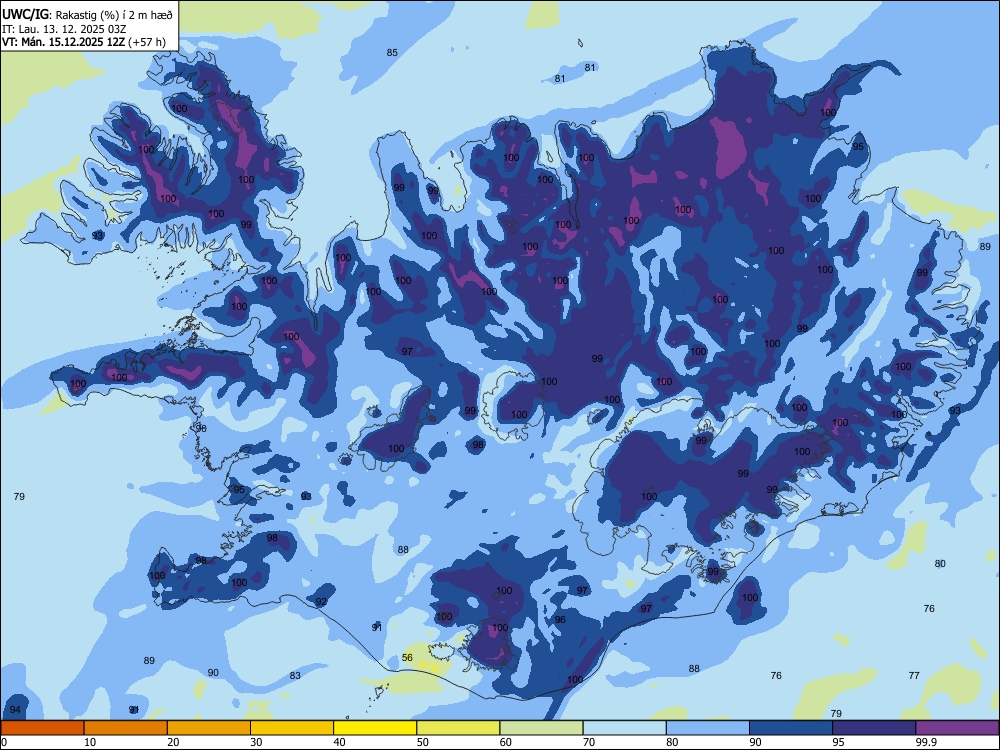Click the humidity value 83 on the map
Image resolution: width=1000 pixels, height=750 pixels.
(x=295, y=675)
